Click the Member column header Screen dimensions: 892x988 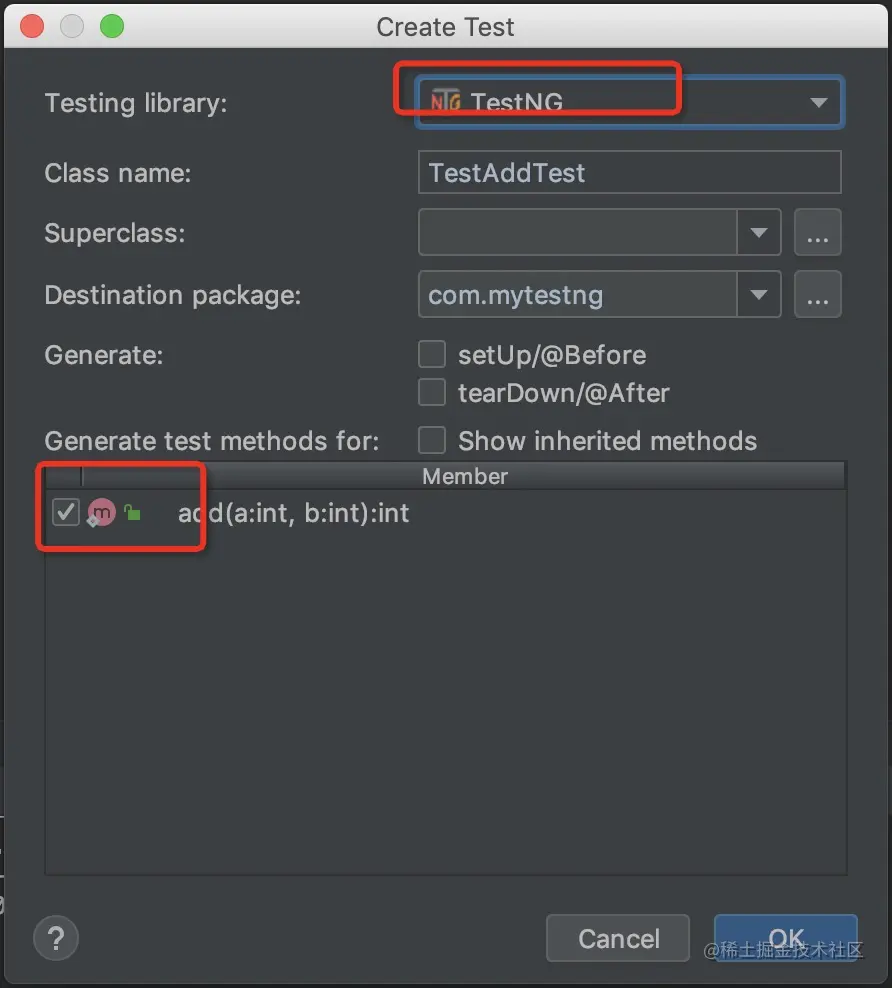click(464, 477)
